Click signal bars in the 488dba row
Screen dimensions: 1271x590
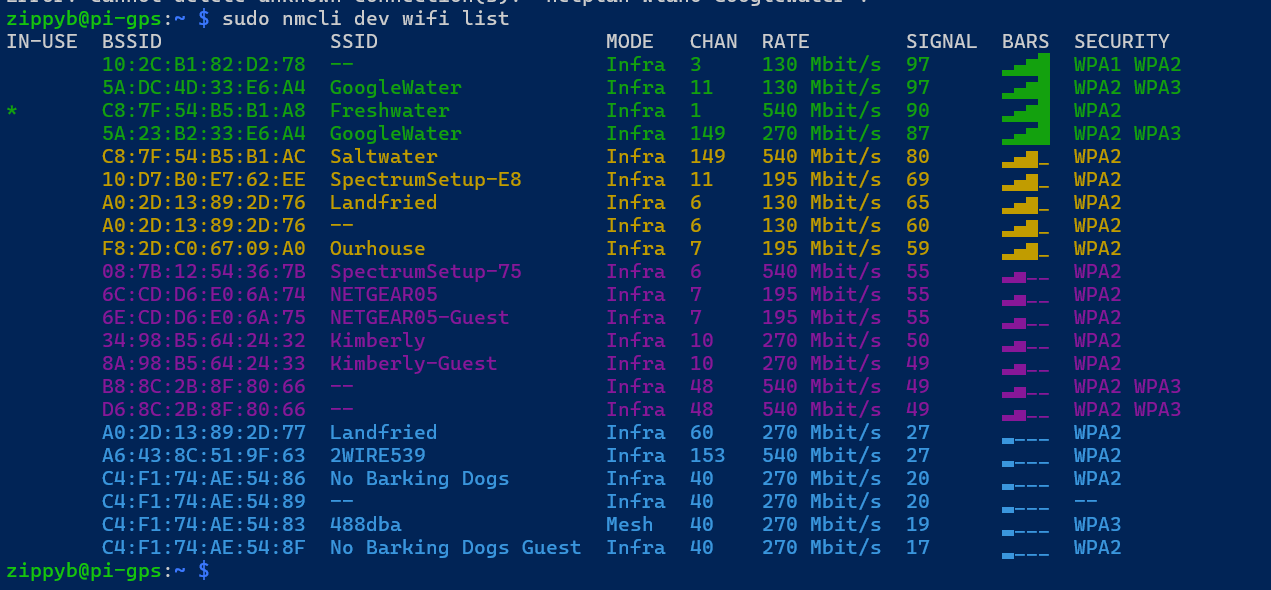(x=1026, y=525)
